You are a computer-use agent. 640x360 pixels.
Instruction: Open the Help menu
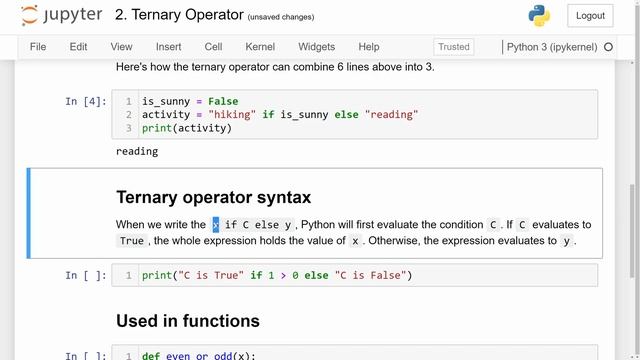click(369, 47)
